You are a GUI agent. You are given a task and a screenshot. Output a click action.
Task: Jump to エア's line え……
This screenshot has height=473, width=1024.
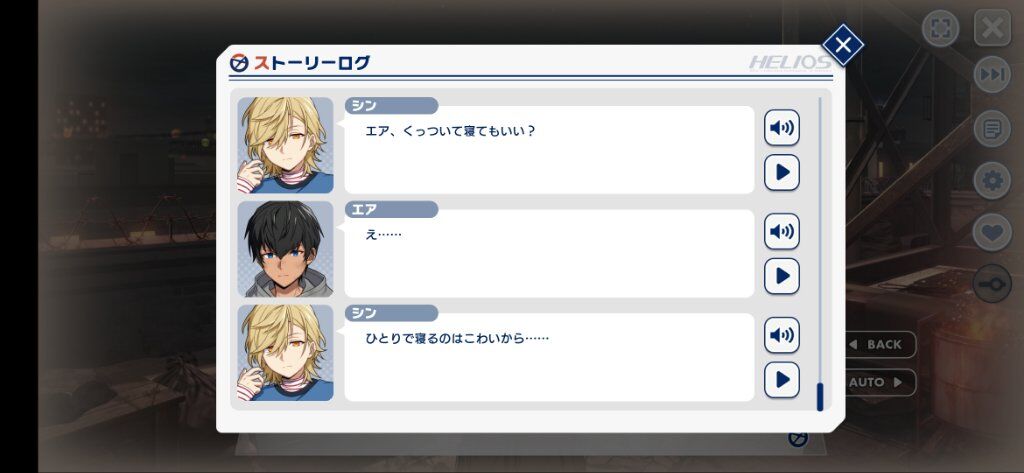tap(782, 276)
